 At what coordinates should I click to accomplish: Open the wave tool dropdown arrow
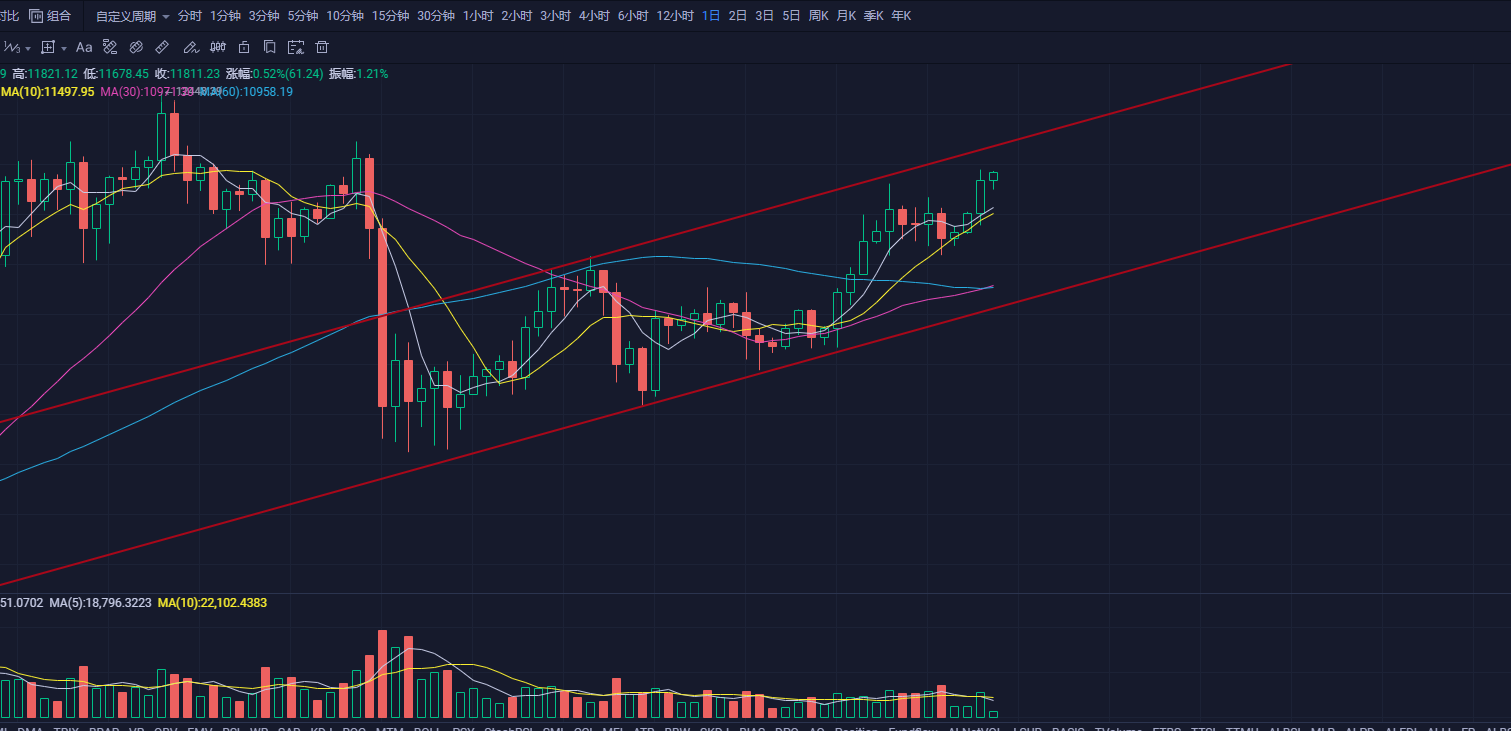click(x=28, y=48)
